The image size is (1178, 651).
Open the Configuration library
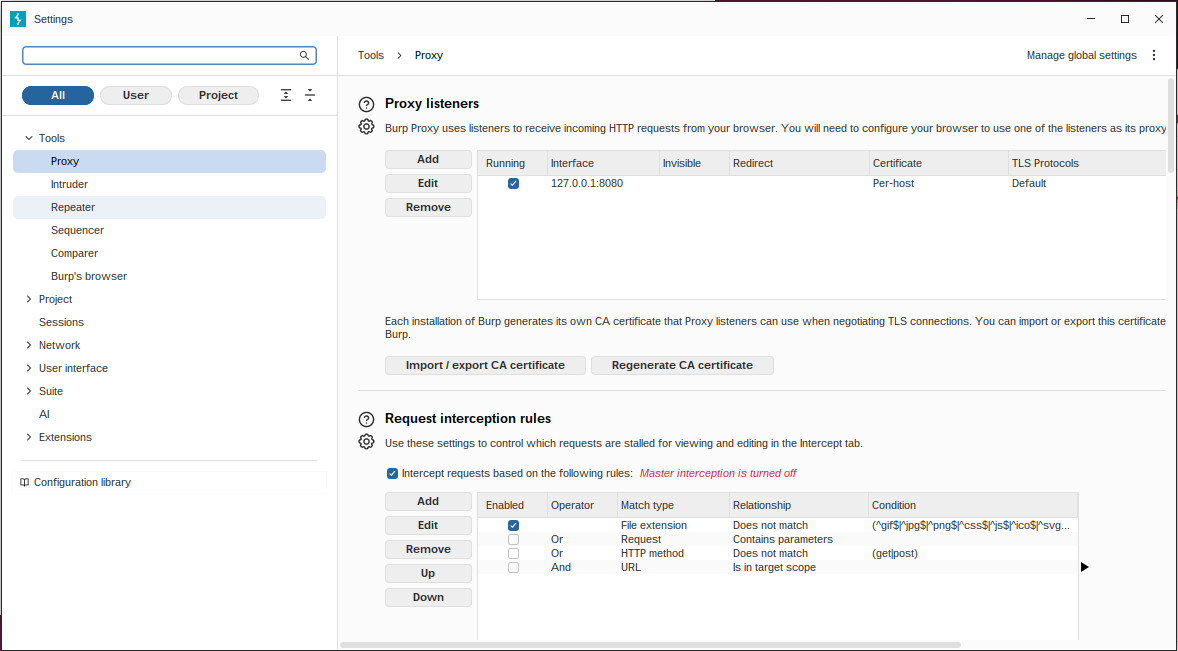(170, 482)
